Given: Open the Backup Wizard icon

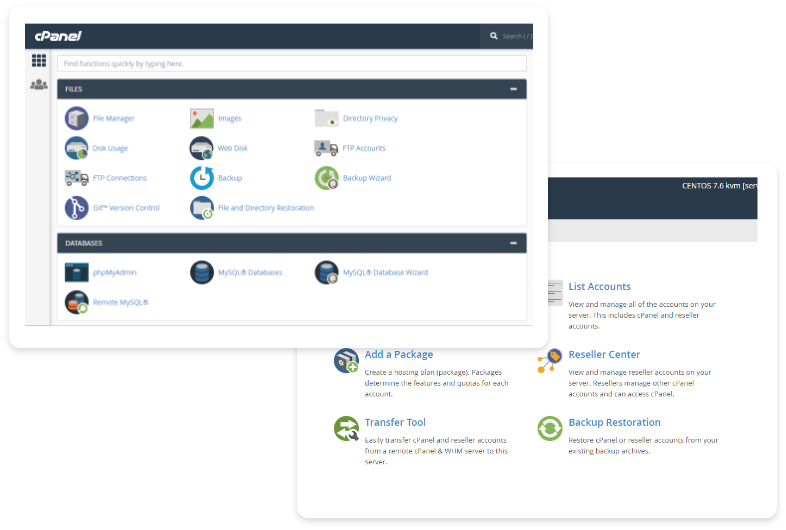Looking at the screenshot, I should tap(326, 178).
